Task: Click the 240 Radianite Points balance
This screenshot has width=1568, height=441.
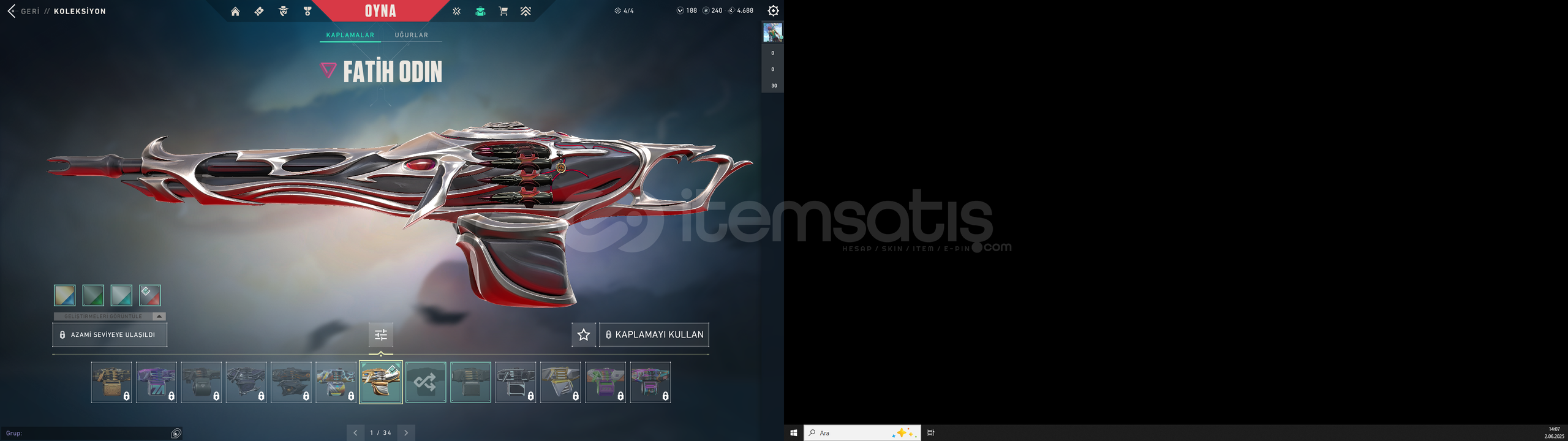Action: [x=712, y=10]
